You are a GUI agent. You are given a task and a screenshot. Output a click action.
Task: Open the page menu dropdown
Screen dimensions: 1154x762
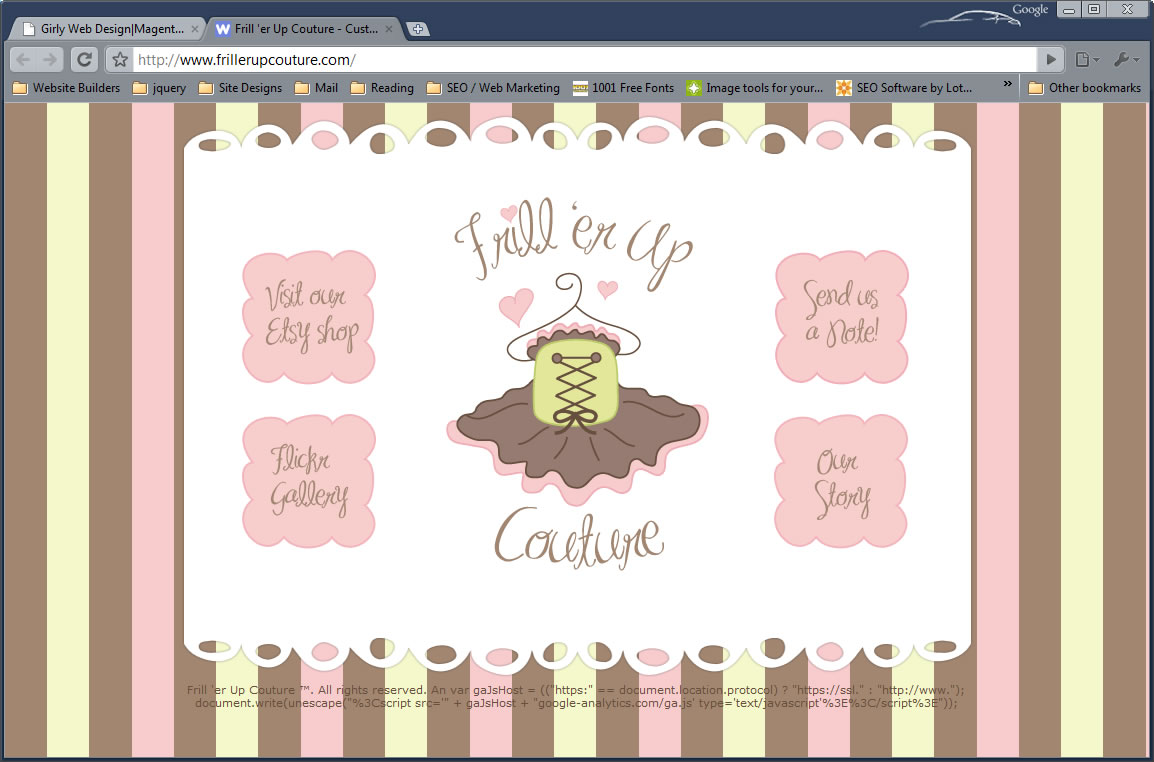pos(1086,60)
